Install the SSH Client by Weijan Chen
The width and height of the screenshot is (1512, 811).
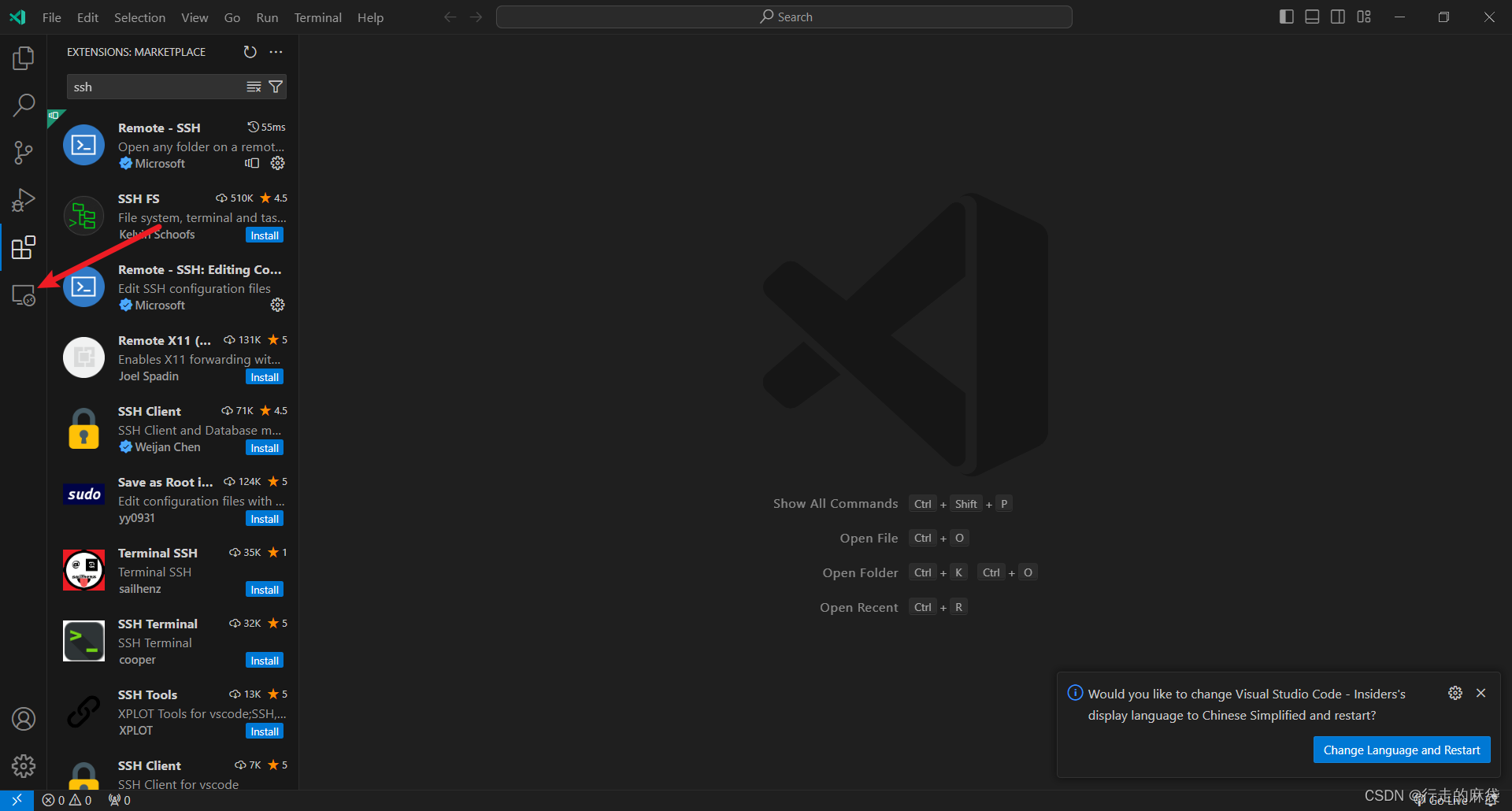pos(265,448)
